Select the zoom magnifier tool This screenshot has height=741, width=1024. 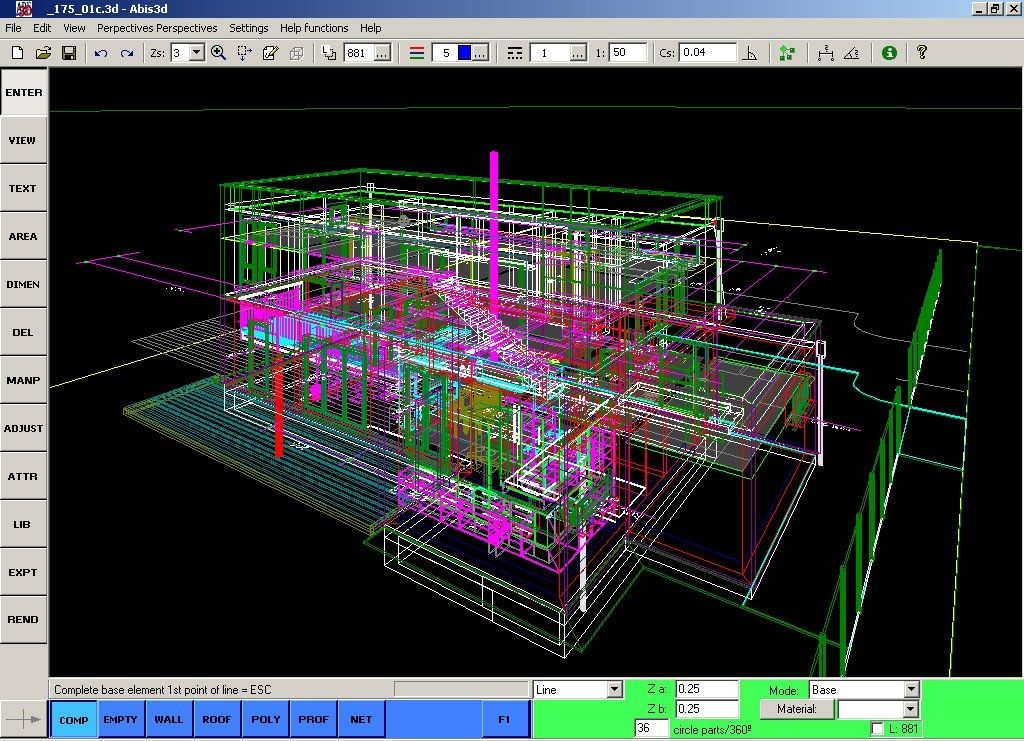tap(217, 52)
